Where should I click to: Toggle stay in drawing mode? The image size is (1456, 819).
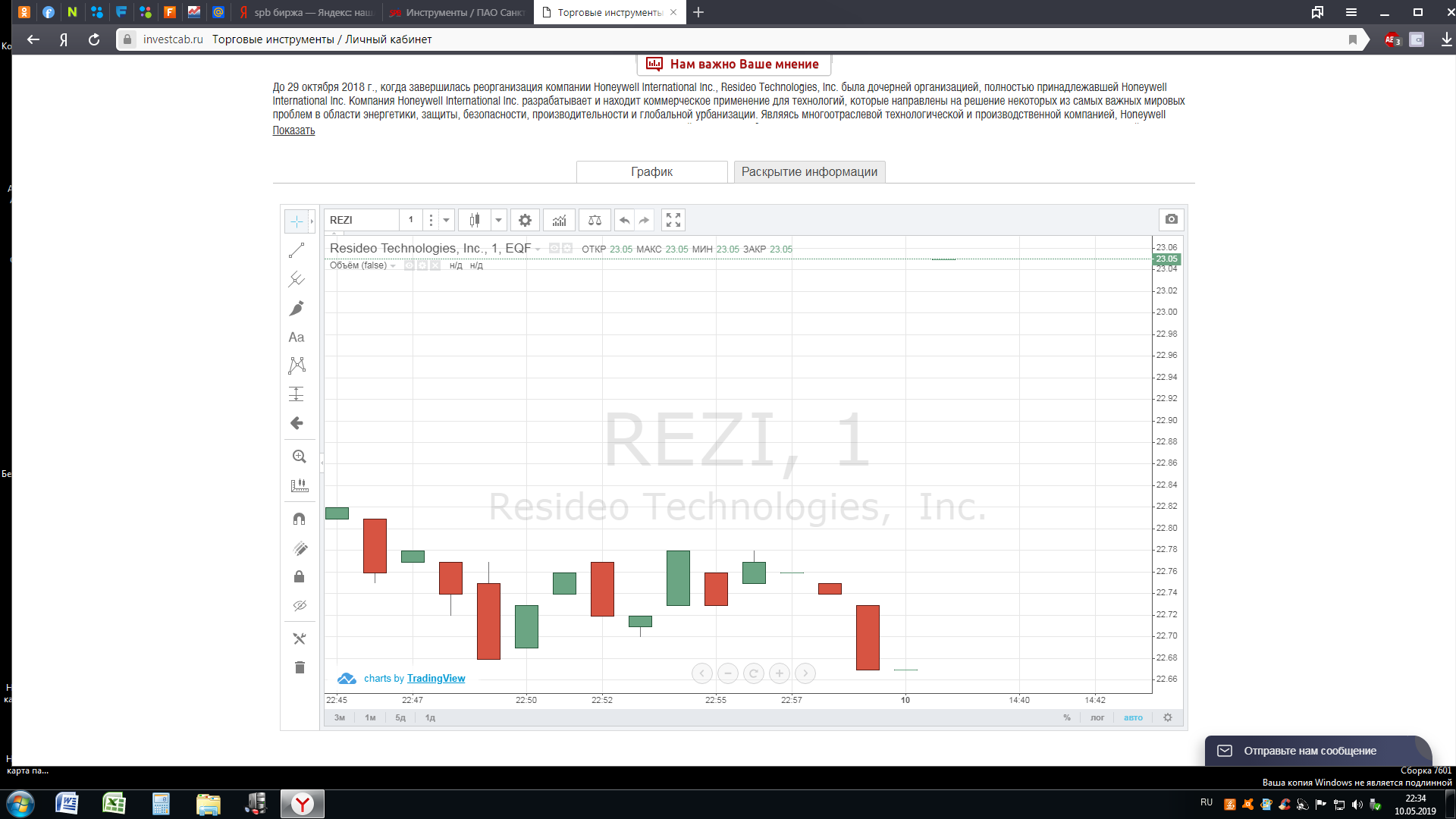click(x=300, y=548)
